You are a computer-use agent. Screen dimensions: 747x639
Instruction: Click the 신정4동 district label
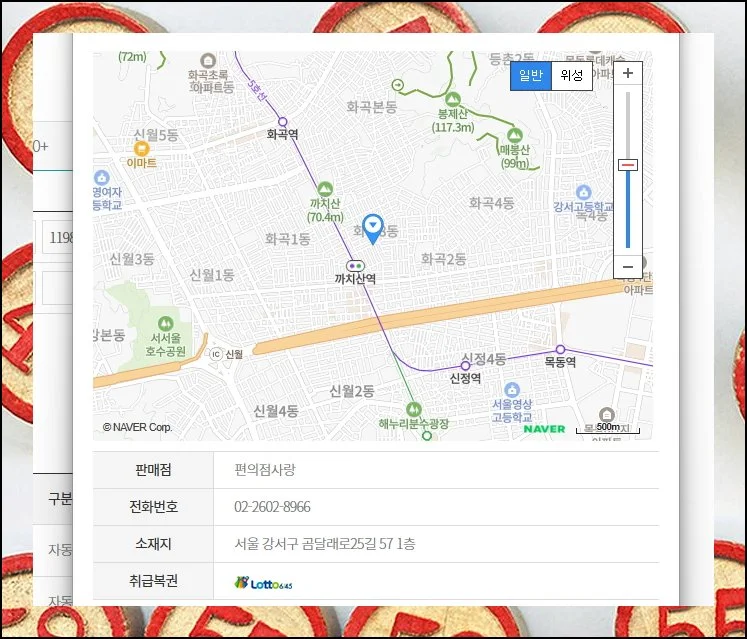(x=484, y=359)
